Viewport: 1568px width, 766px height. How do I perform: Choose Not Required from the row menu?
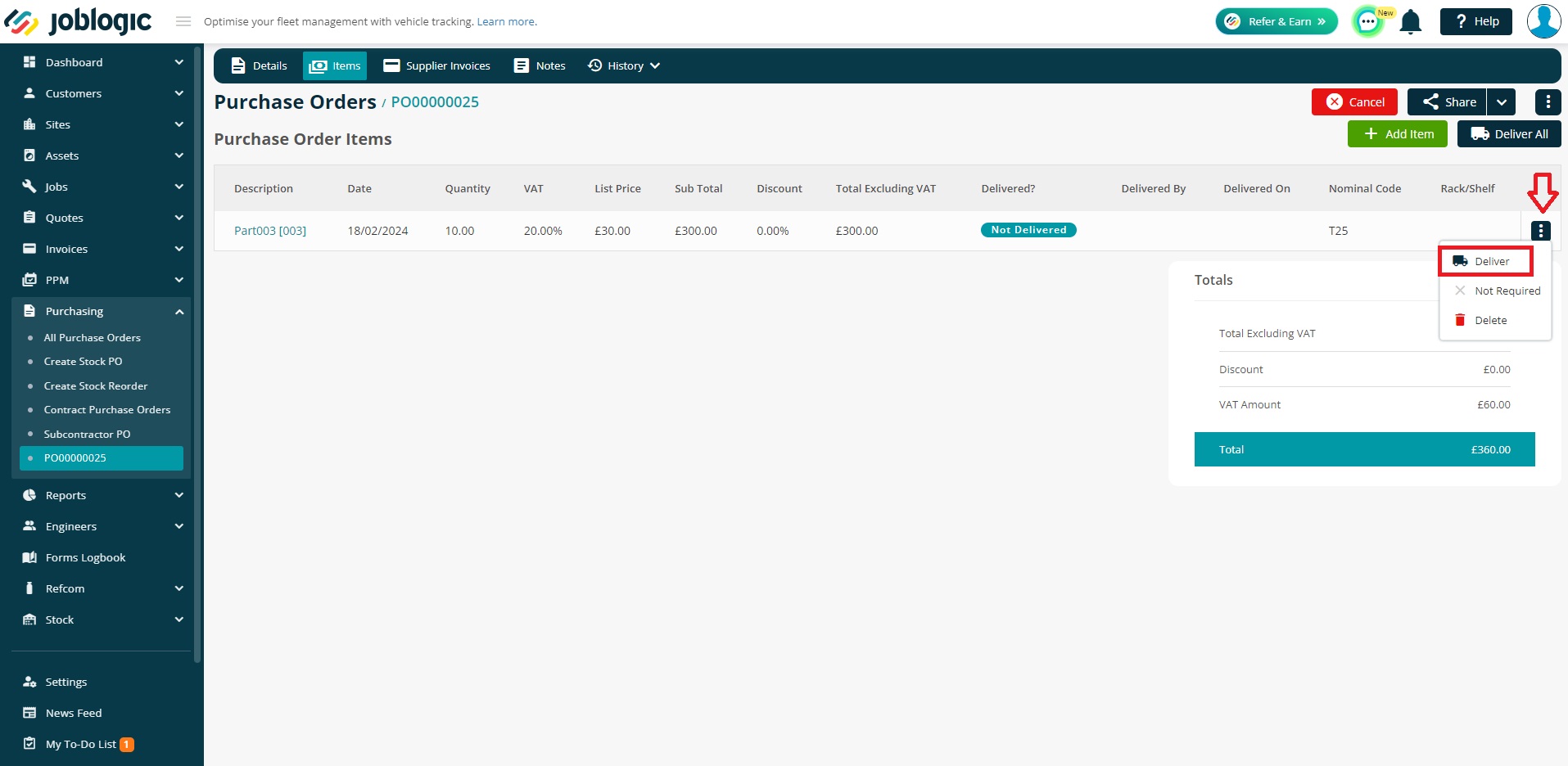pyautogui.click(x=1496, y=291)
